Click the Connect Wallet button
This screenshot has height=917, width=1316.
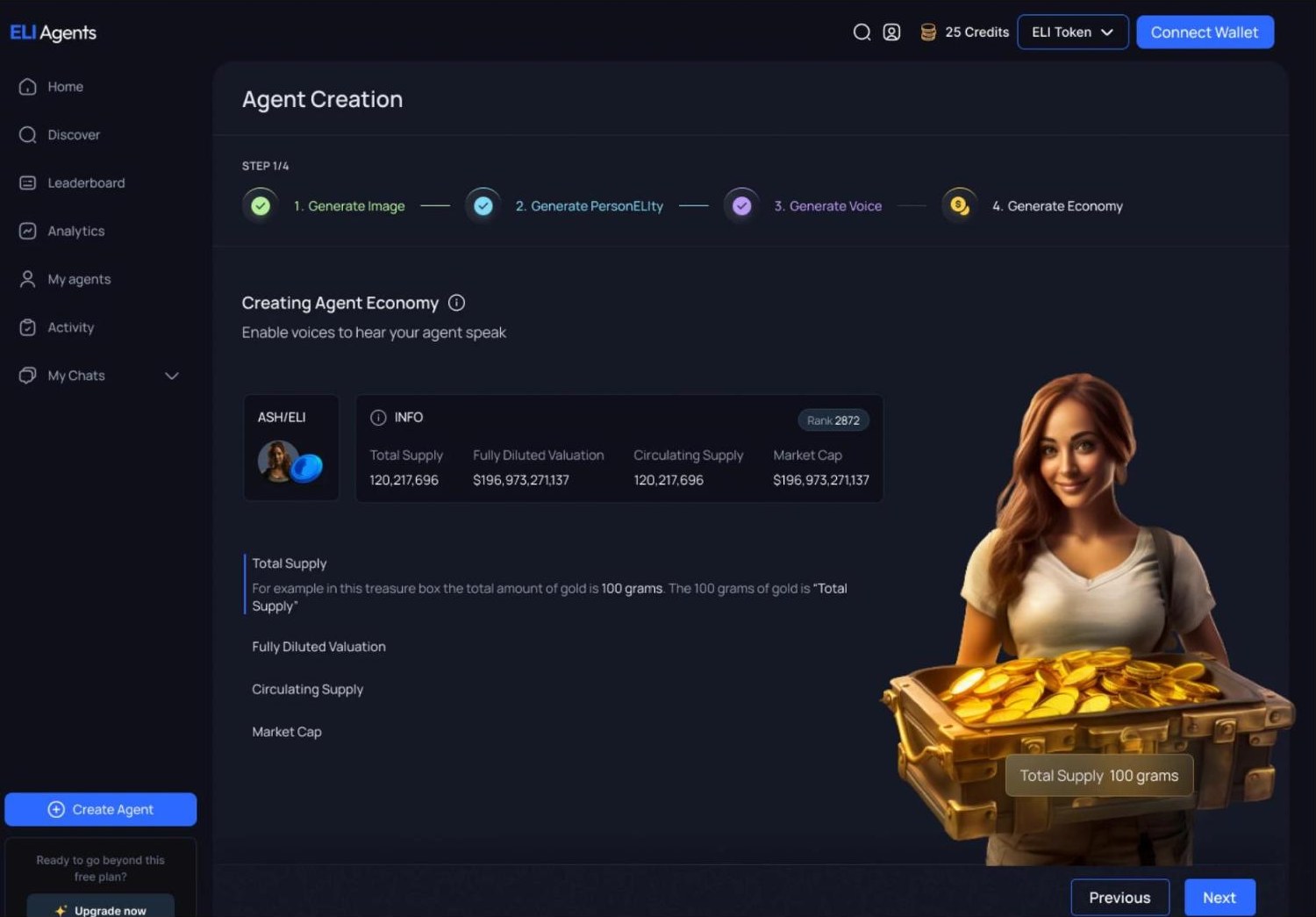click(x=1205, y=32)
